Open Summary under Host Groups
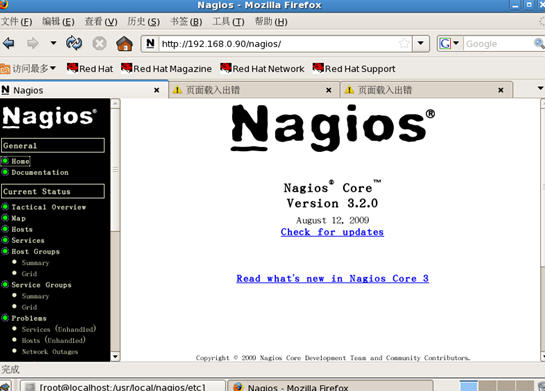The height and width of the screenshot is (391, 545). pos(35,263)
